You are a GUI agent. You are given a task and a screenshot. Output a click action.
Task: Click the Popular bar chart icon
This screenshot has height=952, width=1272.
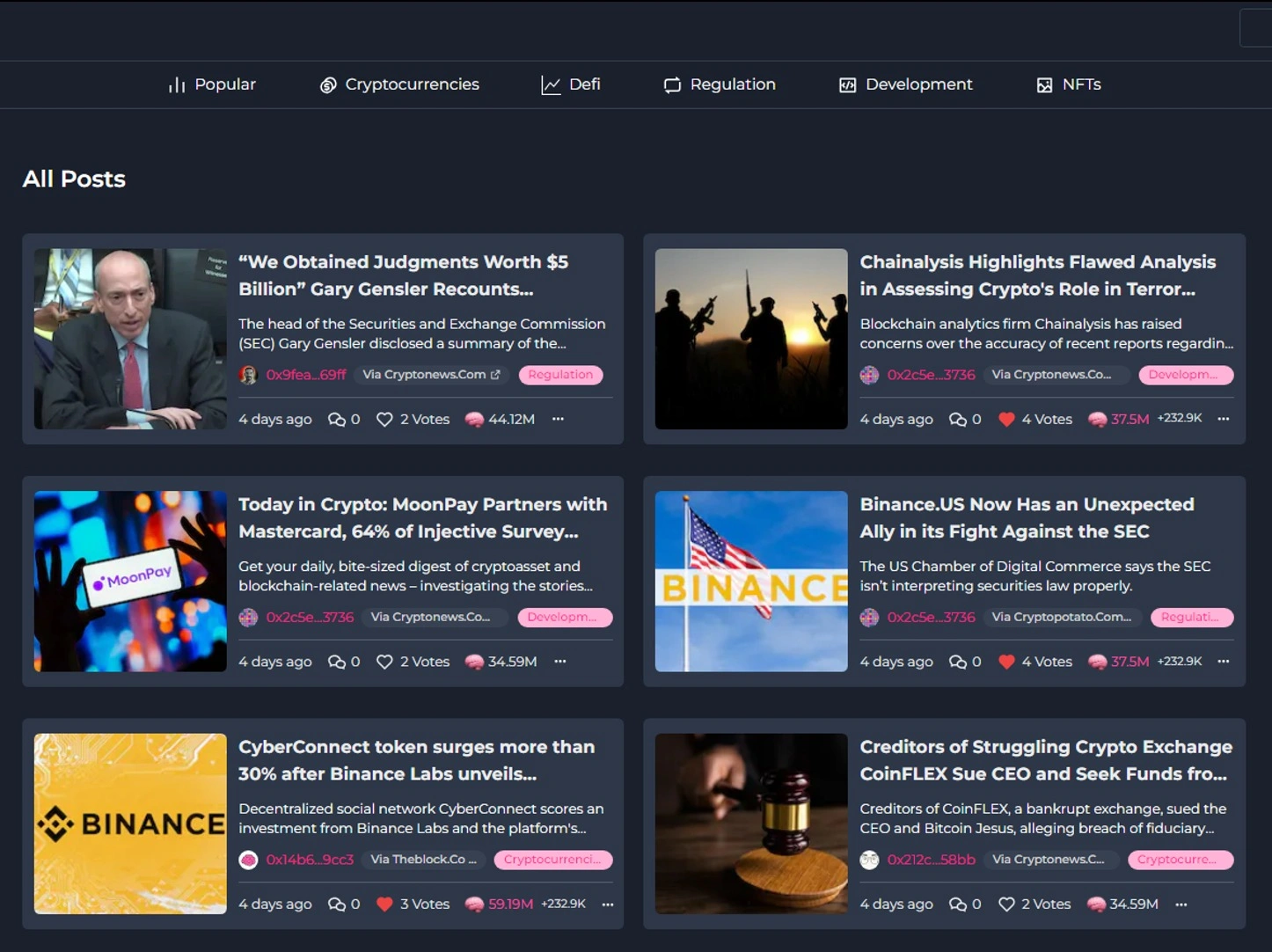[x=177, y=85]
